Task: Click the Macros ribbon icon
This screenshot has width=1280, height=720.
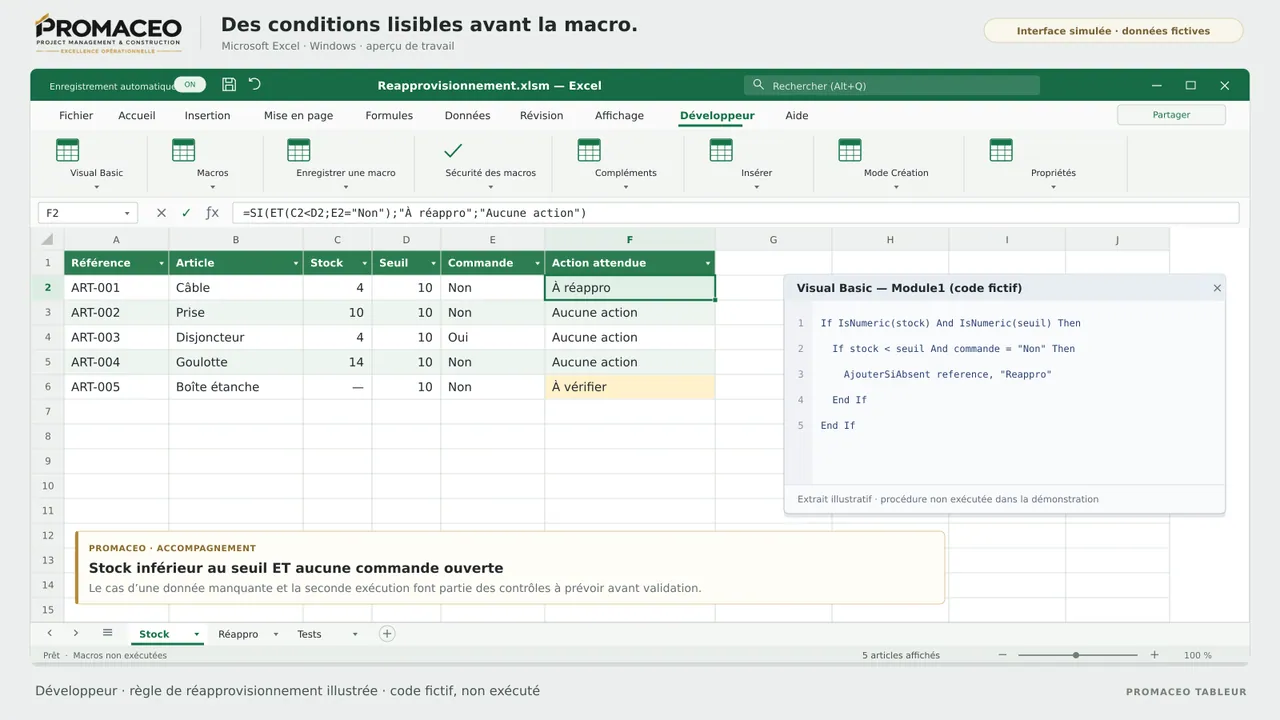Action: [183, 150]
